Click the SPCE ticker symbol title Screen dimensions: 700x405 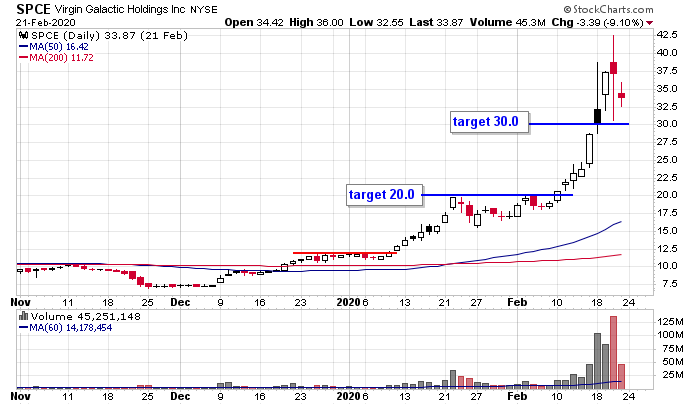[33, 9]
